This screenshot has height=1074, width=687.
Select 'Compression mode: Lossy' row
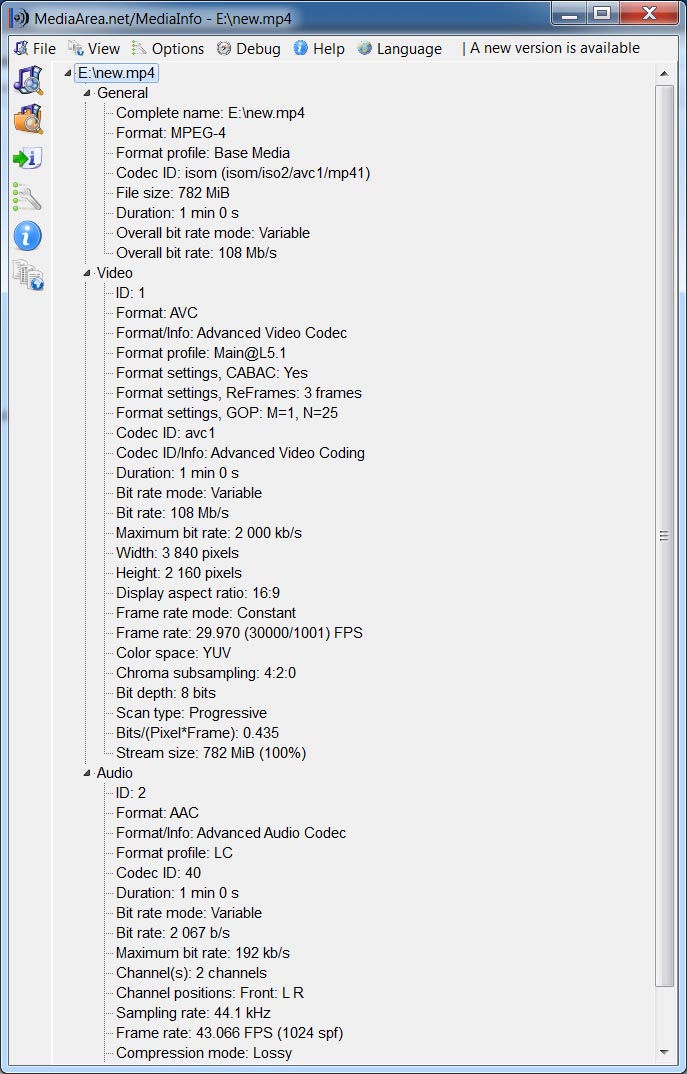[x=204, y=1053]
